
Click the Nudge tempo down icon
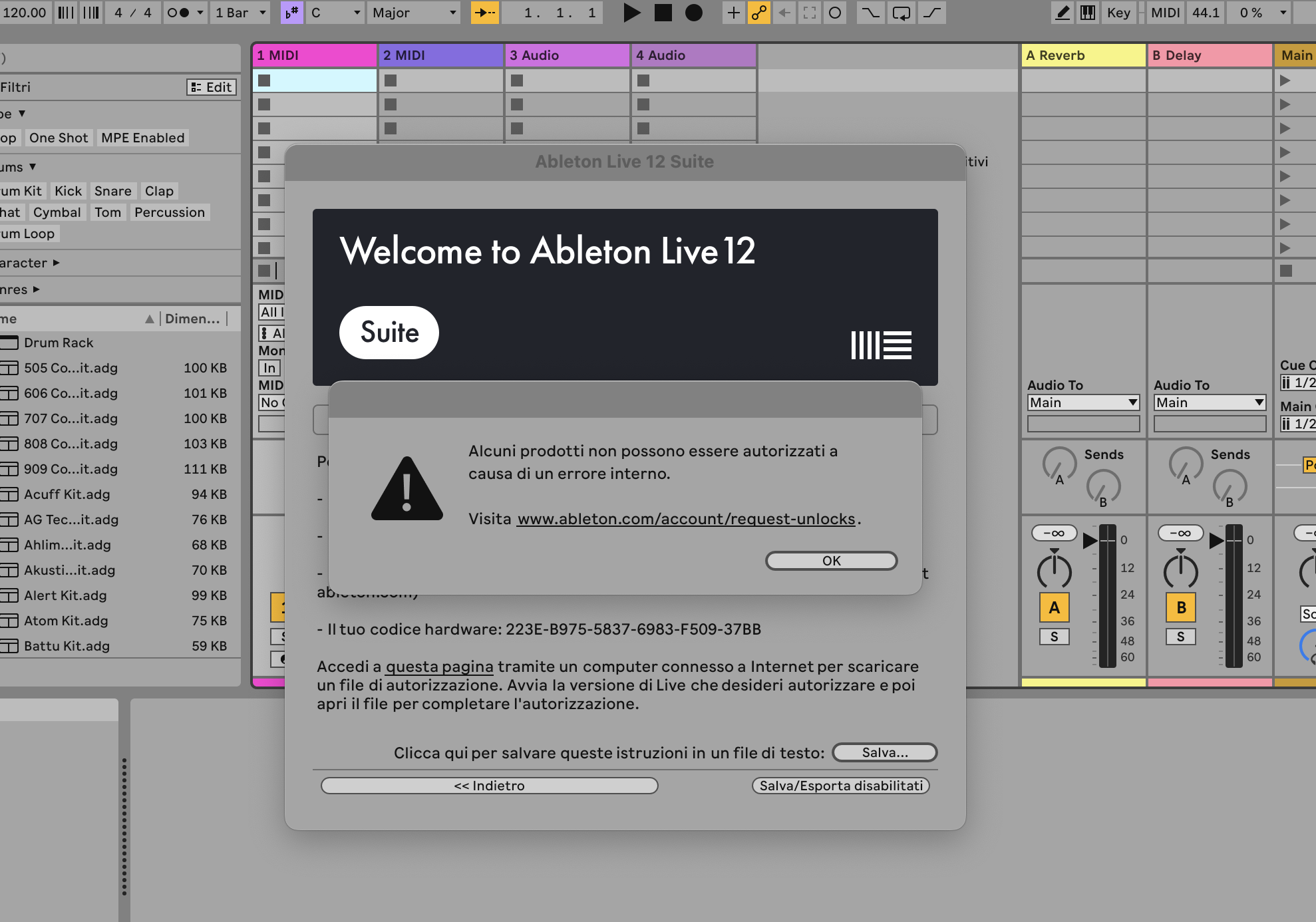[x=65, y=13]
